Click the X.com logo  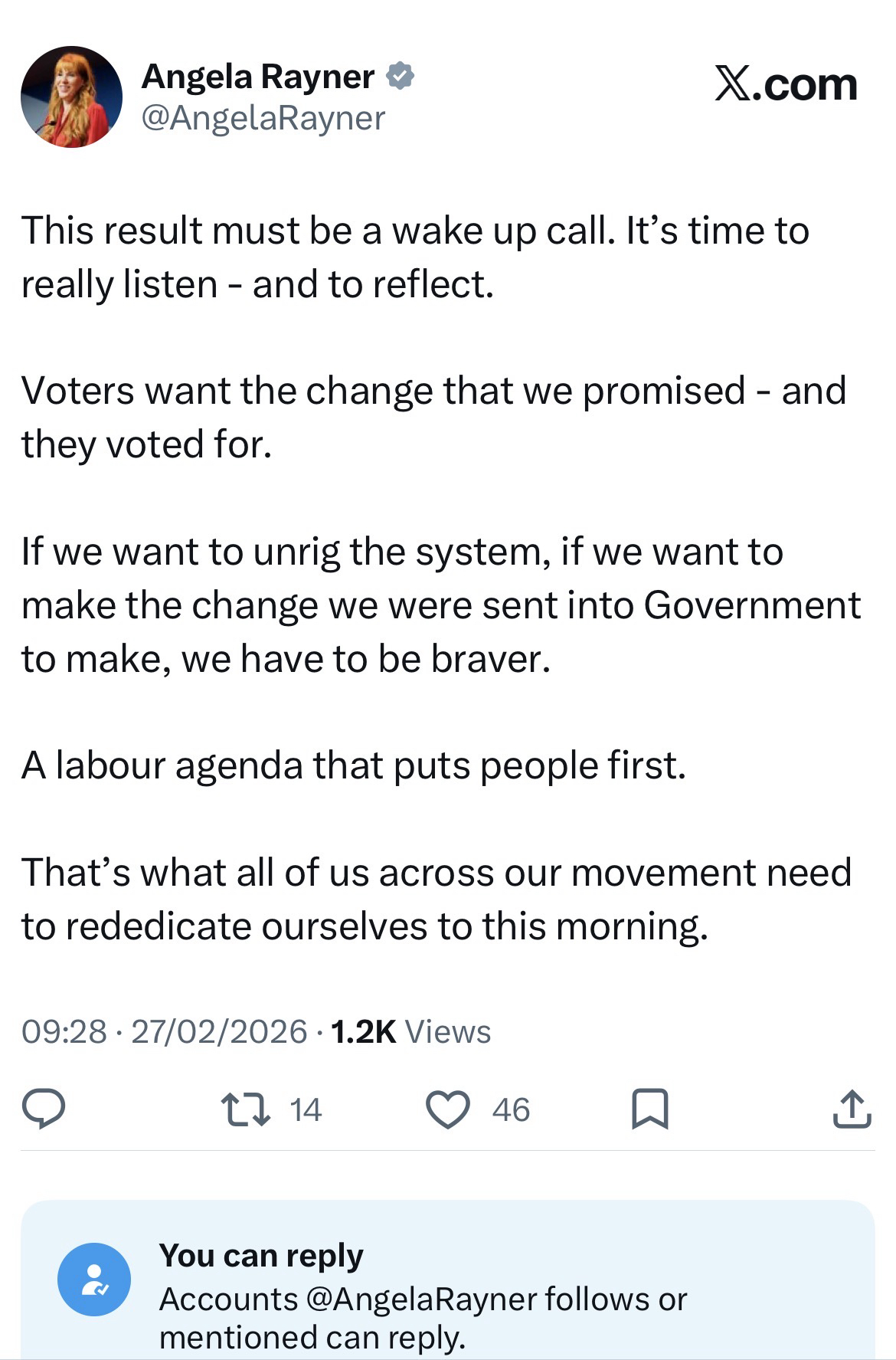click(x=786, y=84)
